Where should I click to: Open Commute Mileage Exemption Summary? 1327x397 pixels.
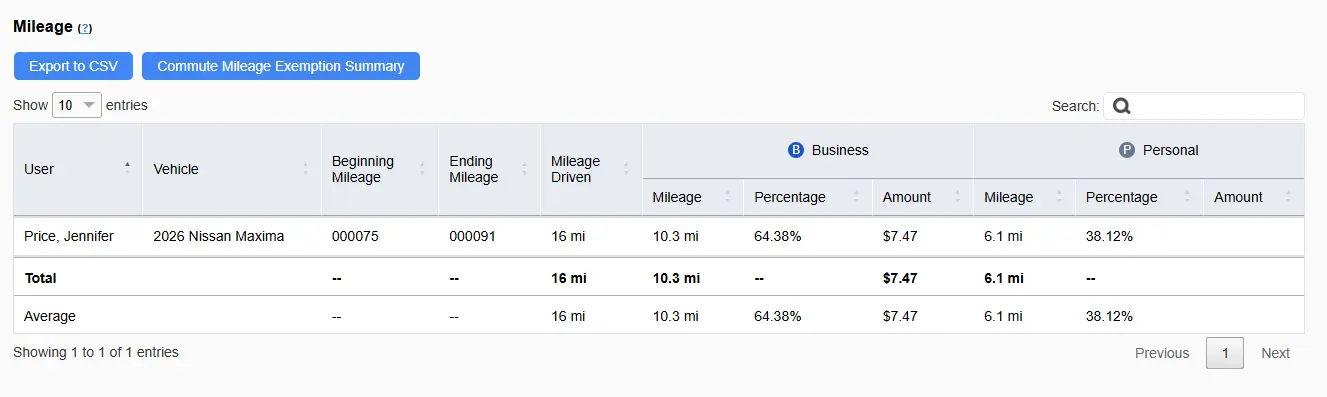tap(281, 66)
